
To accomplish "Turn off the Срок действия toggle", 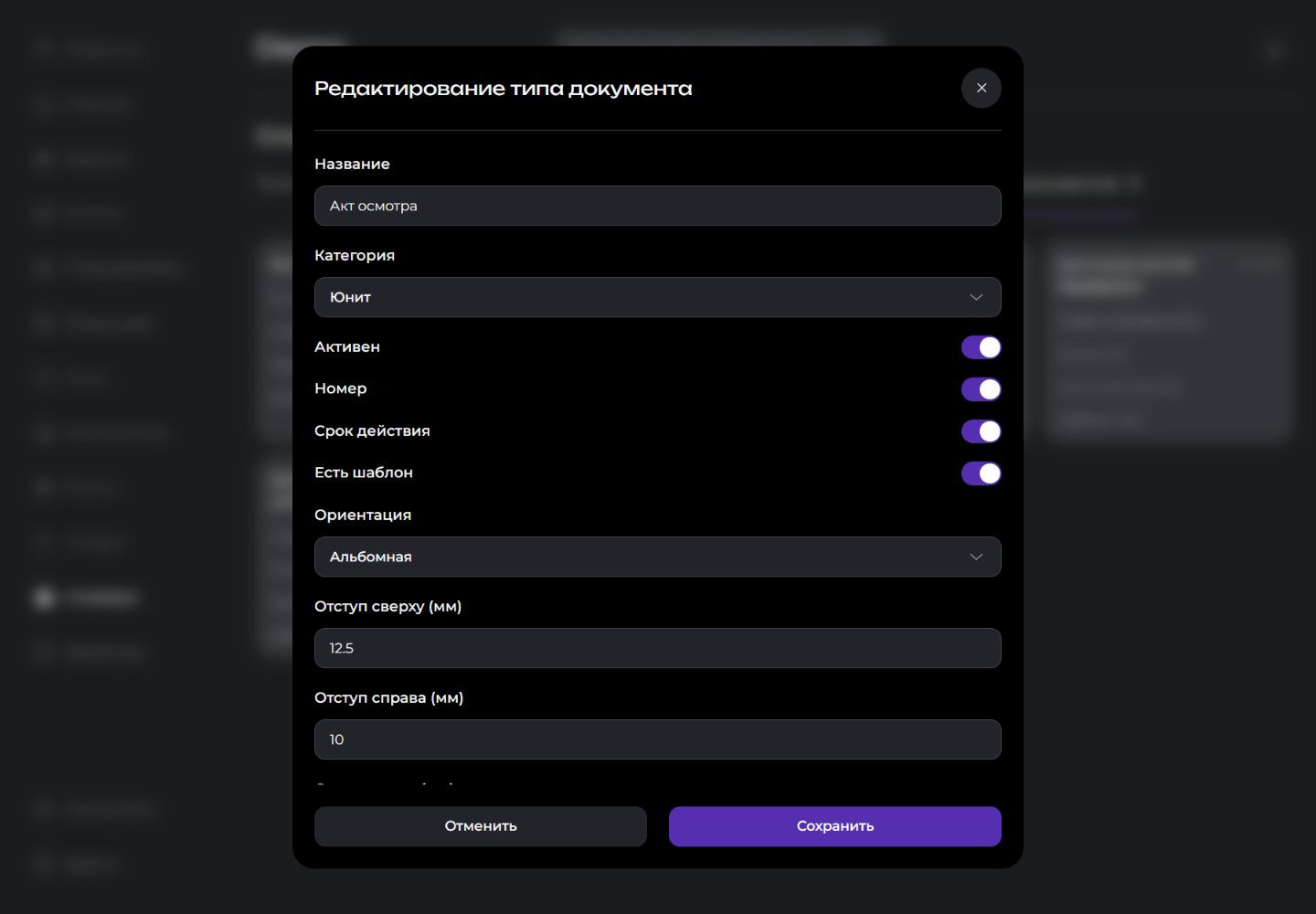I will (x=982, y=431).
